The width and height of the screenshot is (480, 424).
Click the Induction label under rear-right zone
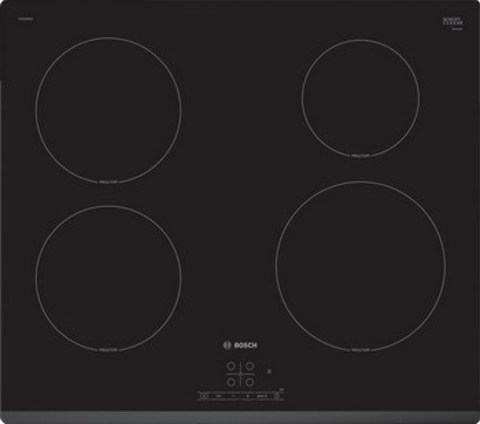[x=361, y=155]
